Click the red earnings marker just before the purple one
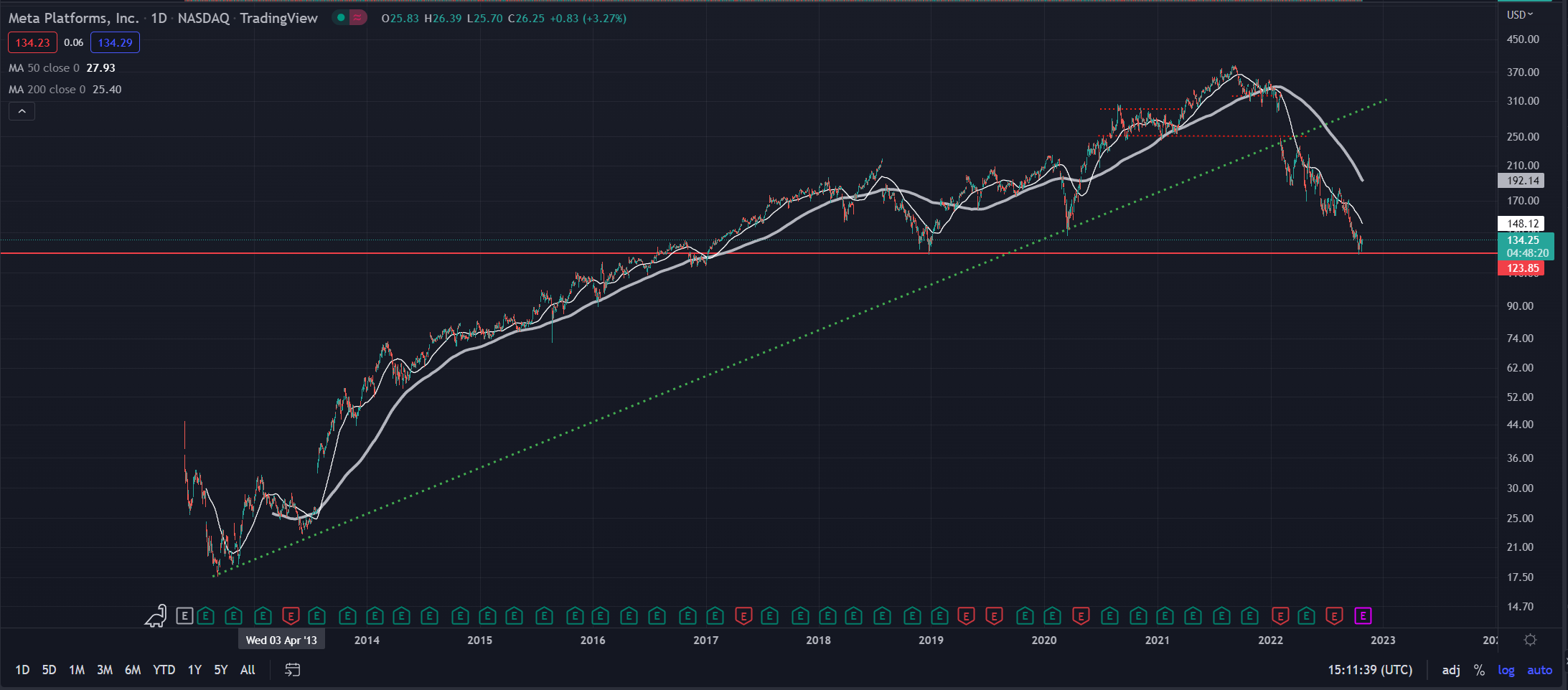The height and width of the screenshot is (690, 1568). pyautogui.click(x=1334, y=615)
